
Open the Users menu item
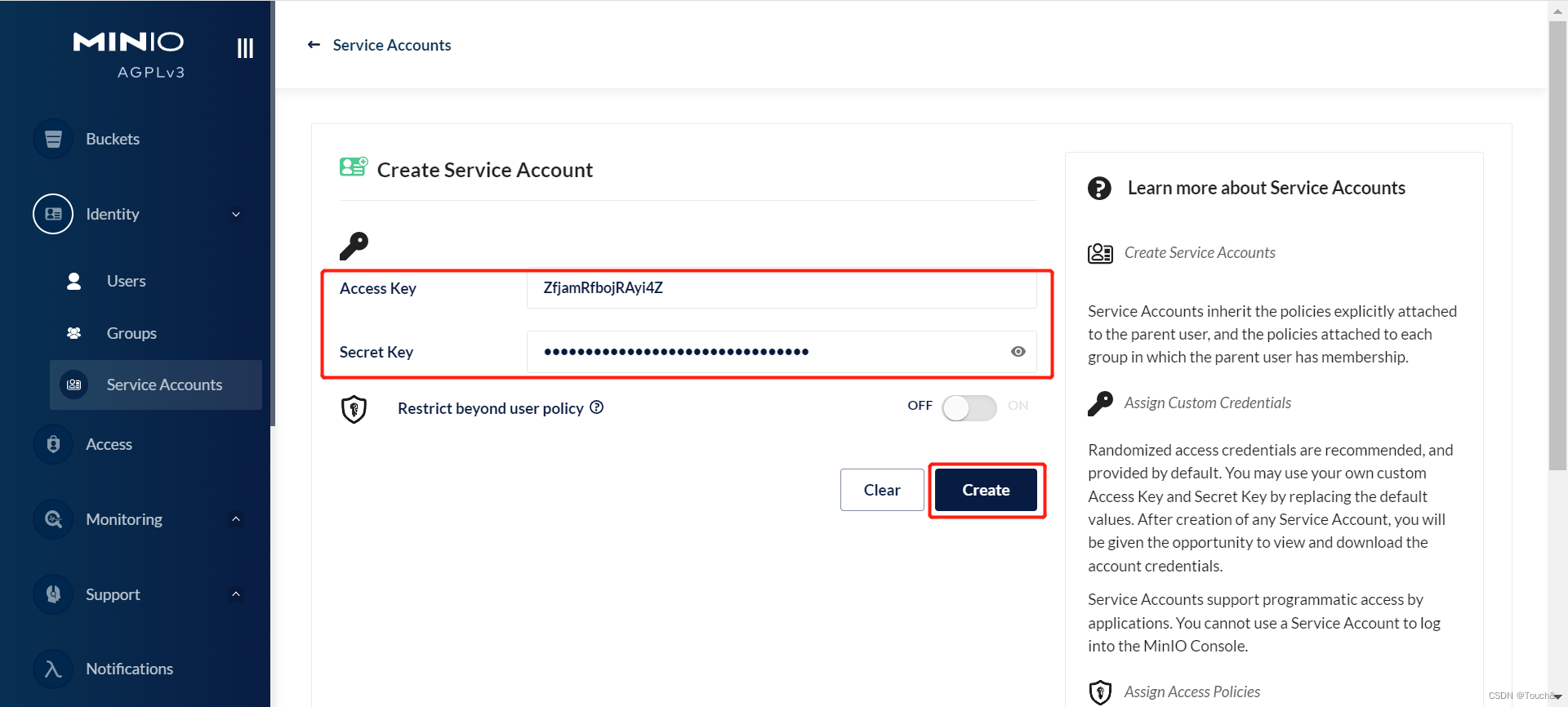126,281
